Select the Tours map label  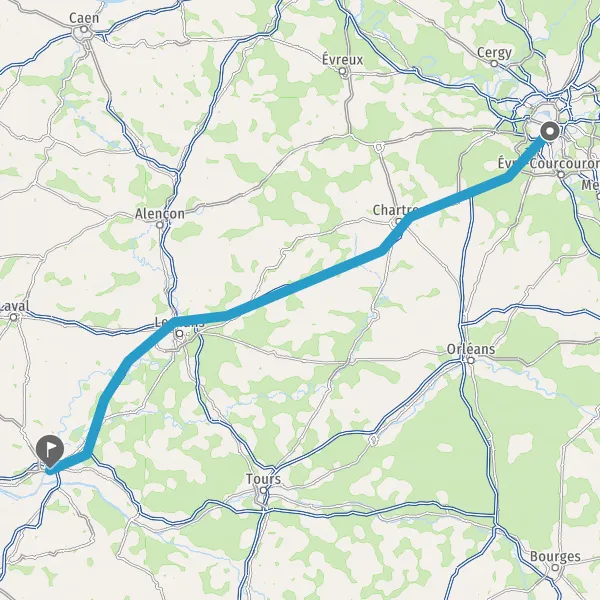263,479
